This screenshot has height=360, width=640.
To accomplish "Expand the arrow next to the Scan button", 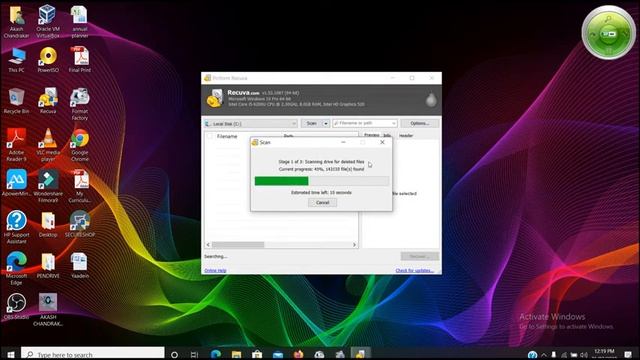I will (326, 123).
